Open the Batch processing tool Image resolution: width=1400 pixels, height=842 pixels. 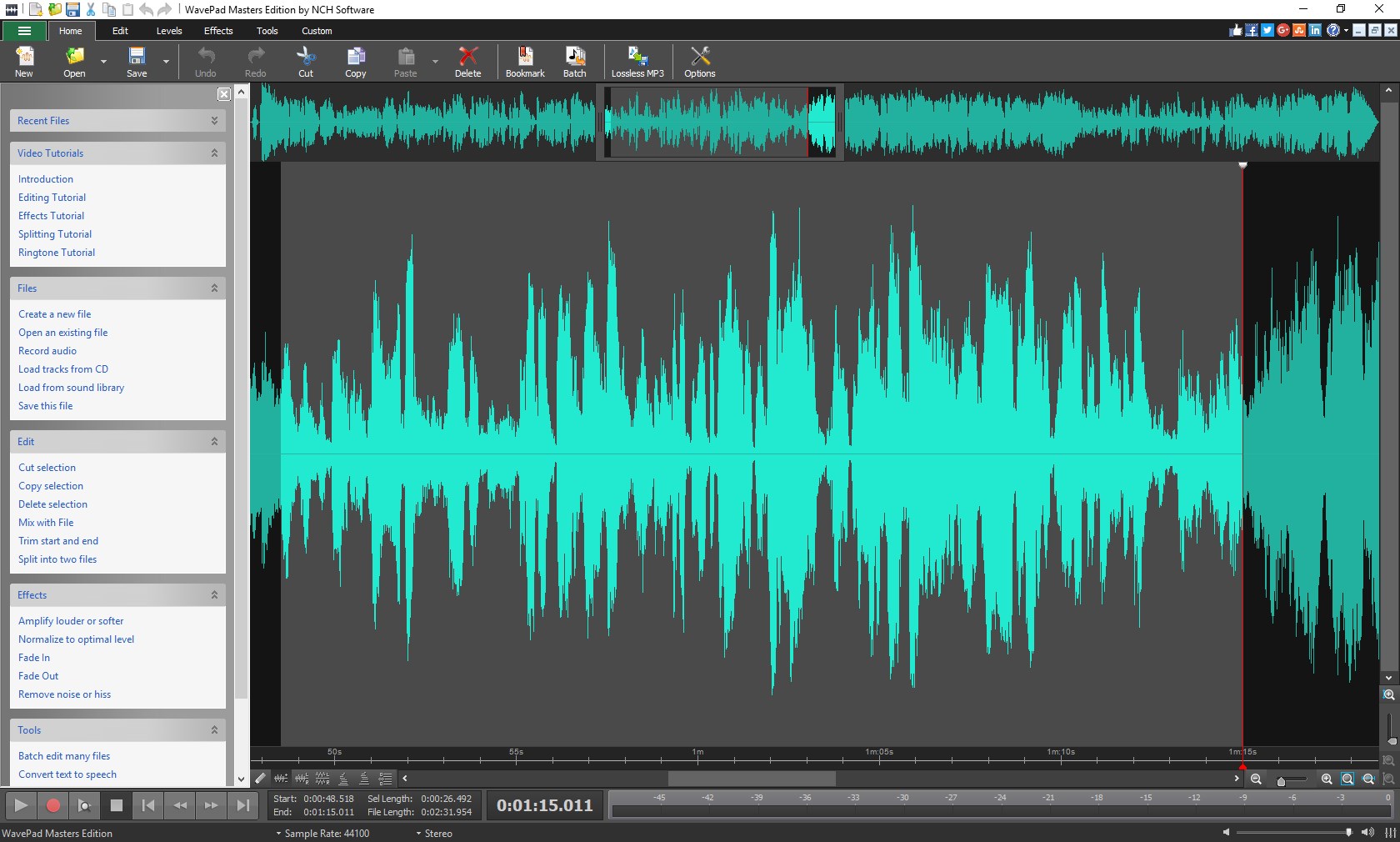click(574, 62)
